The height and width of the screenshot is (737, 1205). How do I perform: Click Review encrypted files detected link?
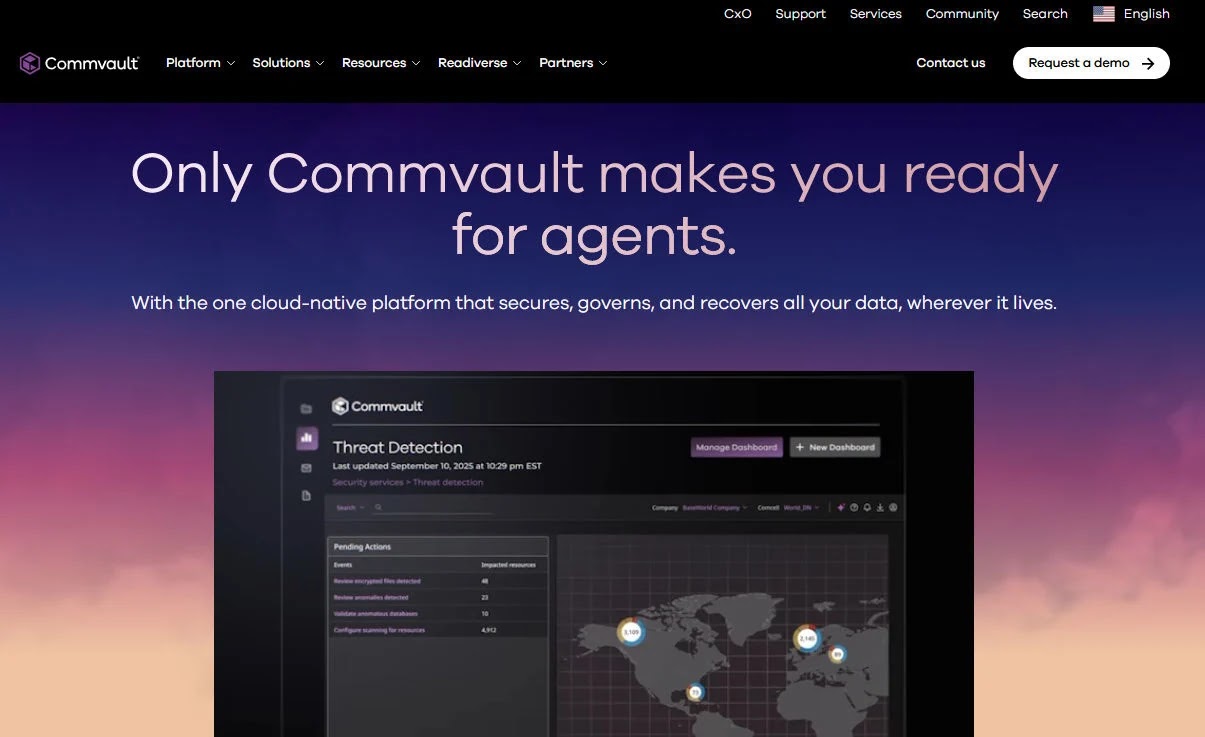tap(377, 581)
